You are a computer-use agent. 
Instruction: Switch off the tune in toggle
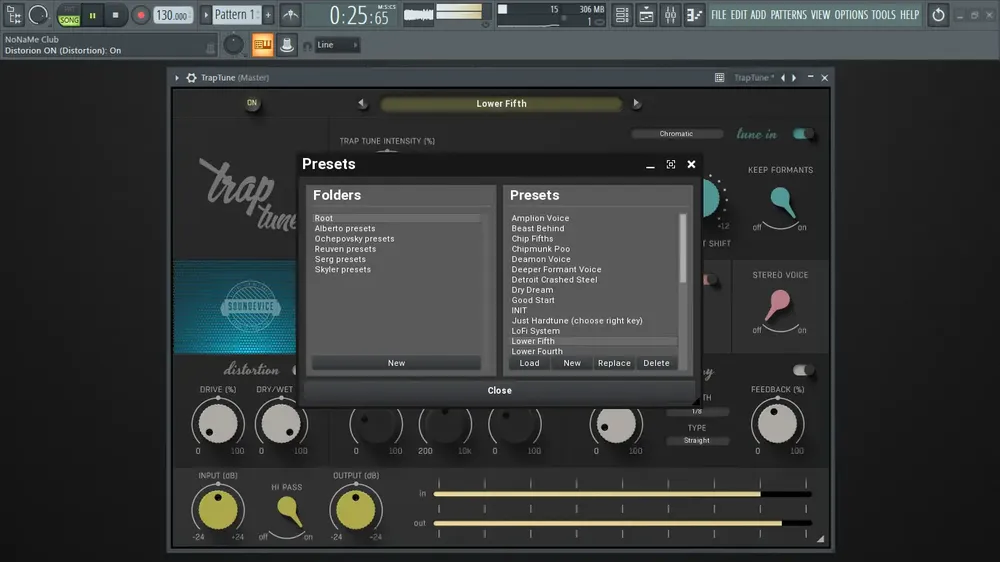(x=803, y=133)
